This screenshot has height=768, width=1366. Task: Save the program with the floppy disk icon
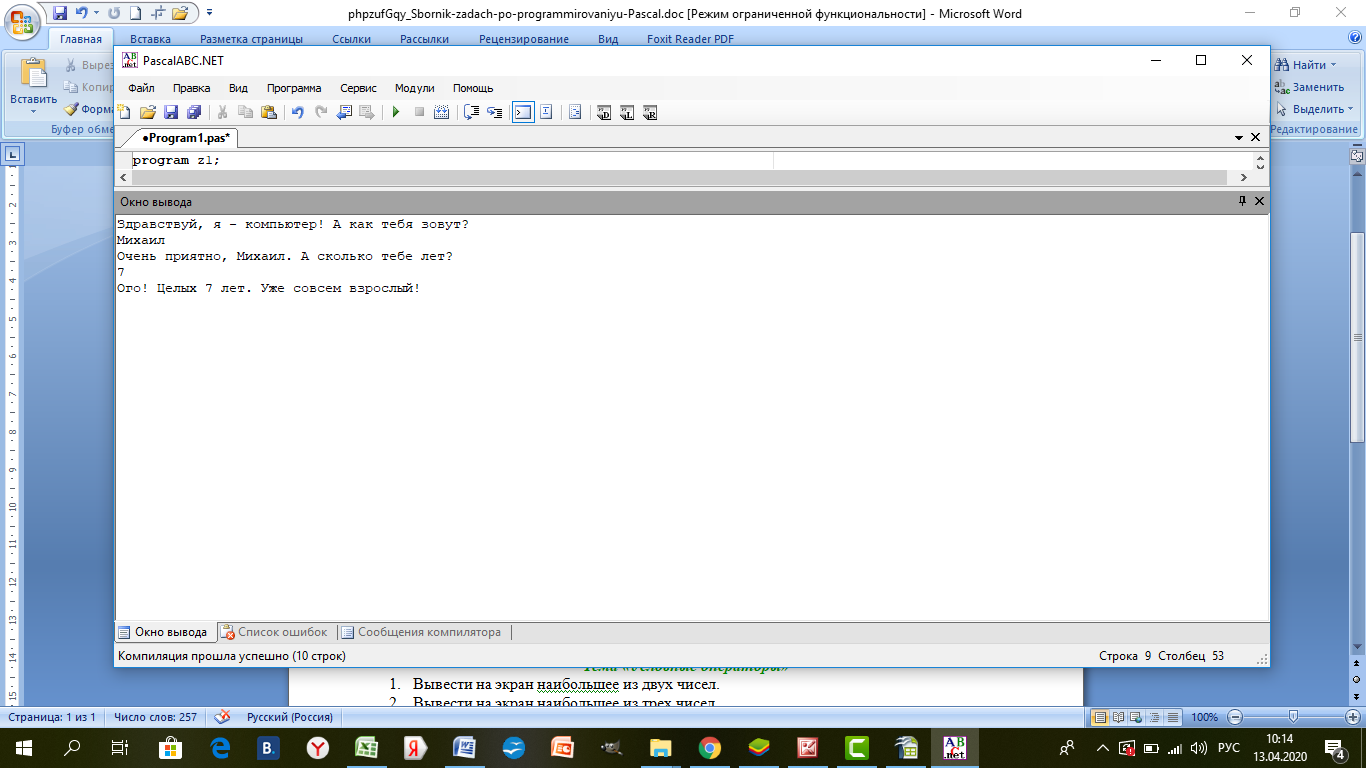pos(171,112)
